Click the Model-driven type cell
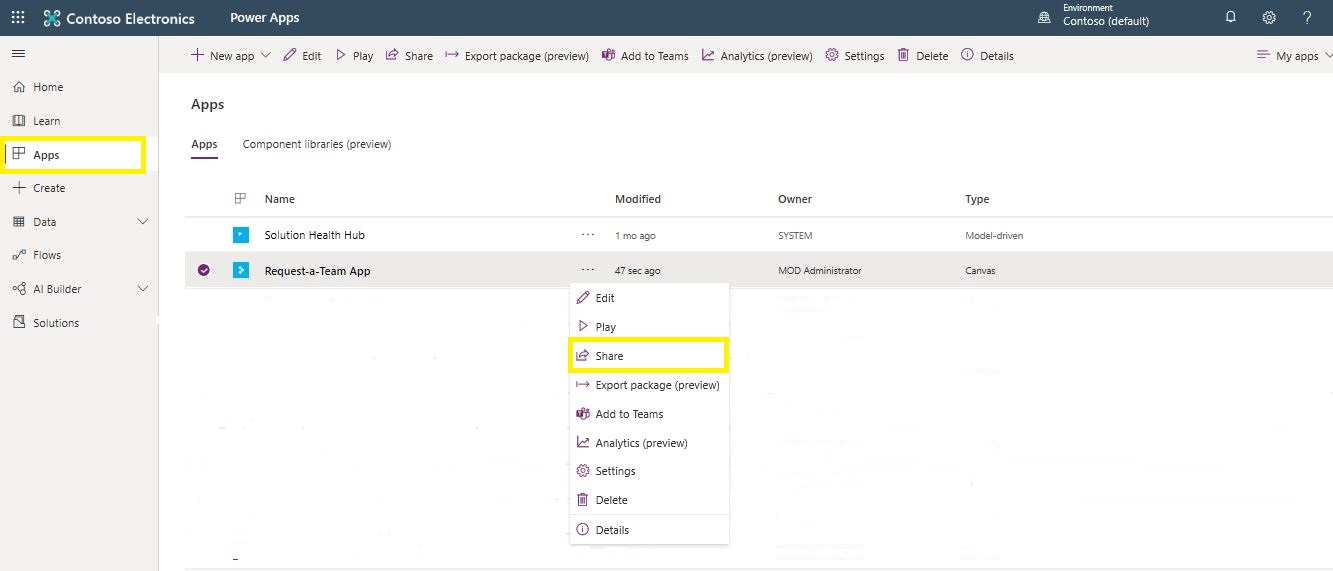1333x571 pixels. [x=994, y=236]
